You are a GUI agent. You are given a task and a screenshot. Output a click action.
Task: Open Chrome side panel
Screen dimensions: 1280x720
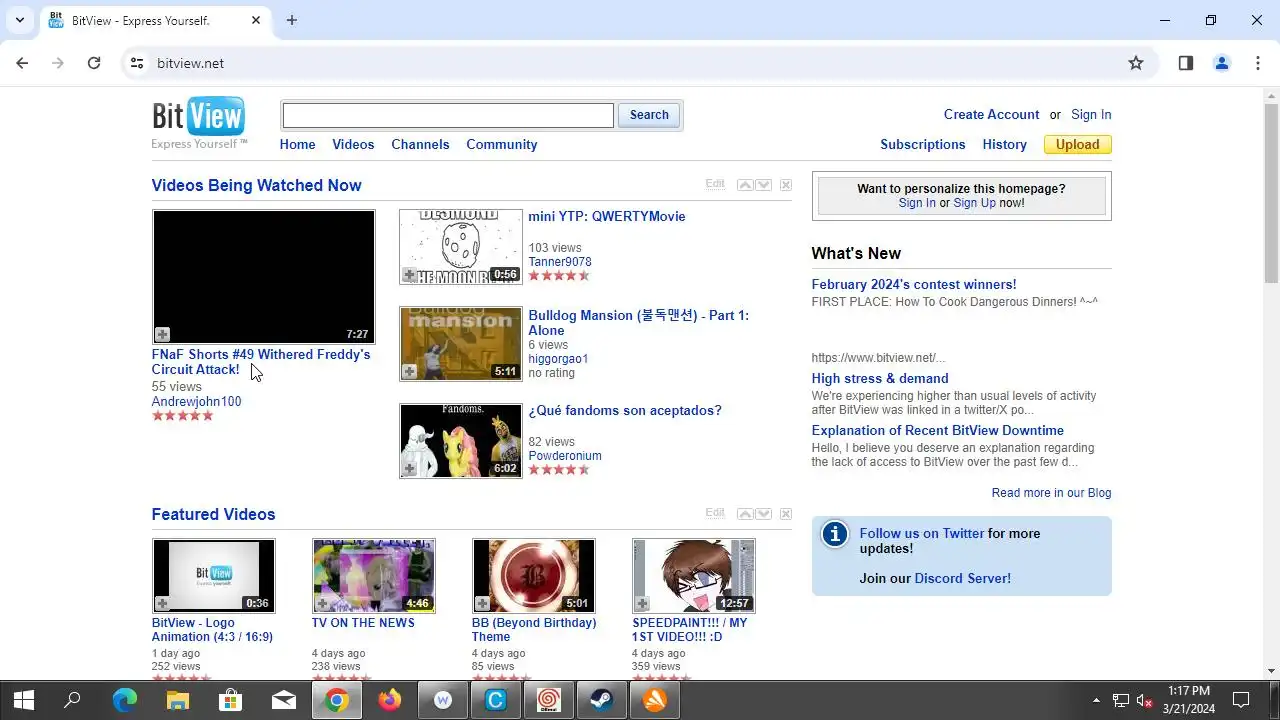click(x=1186, y=63)
